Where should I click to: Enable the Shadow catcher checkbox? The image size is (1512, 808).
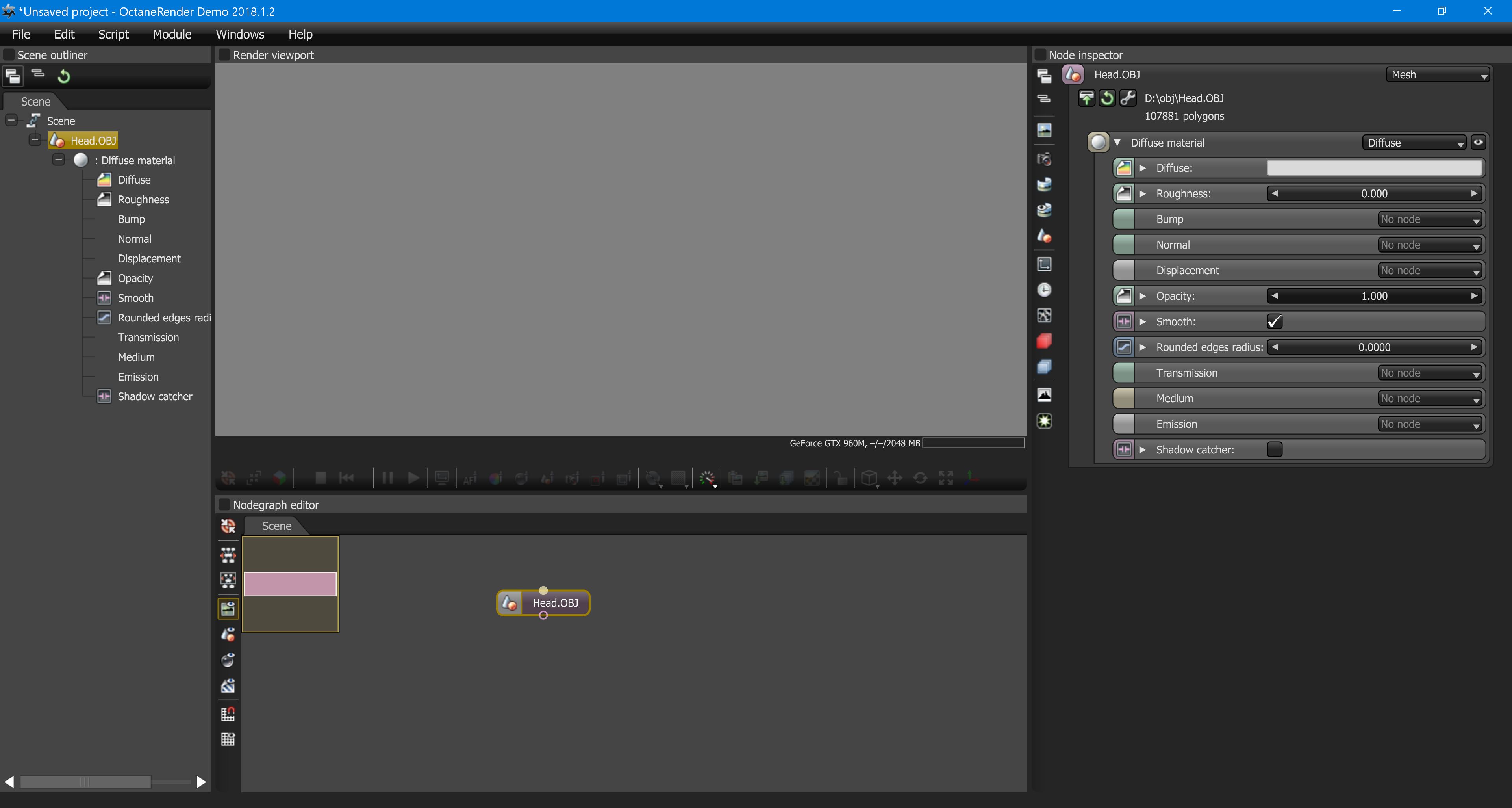(1274, 450)
